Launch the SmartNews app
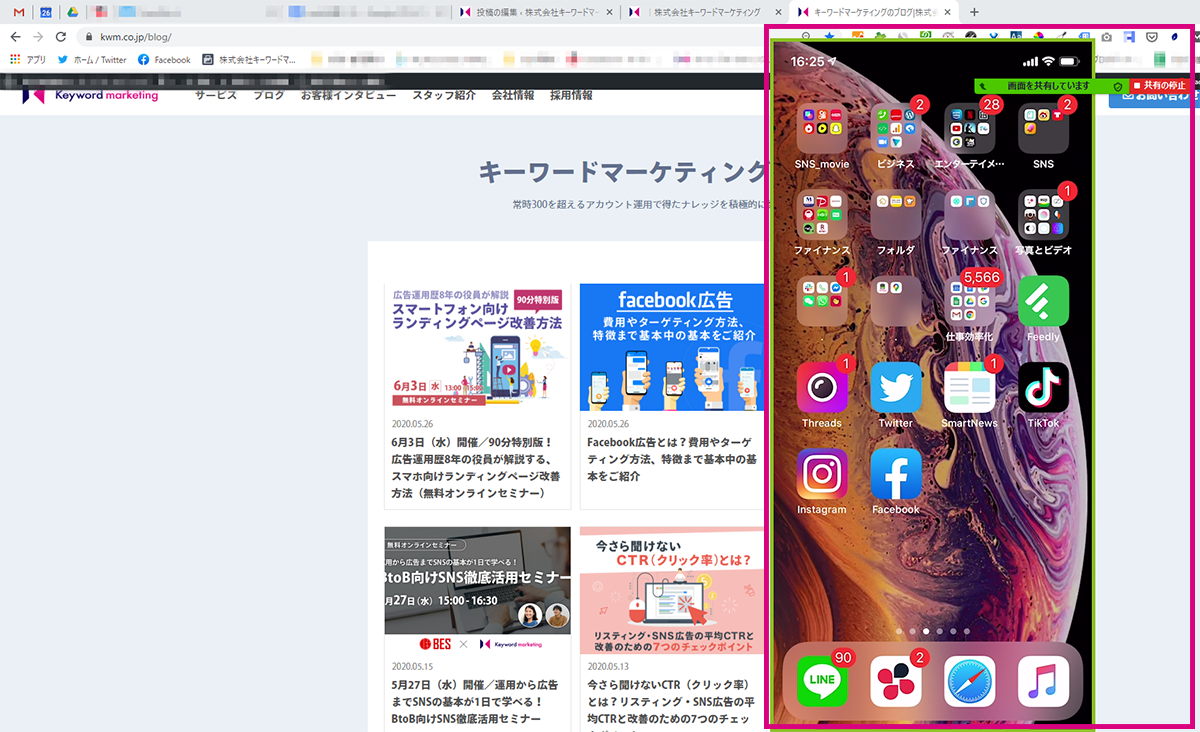Viewport: 1200px width, 732px height. 970,387
